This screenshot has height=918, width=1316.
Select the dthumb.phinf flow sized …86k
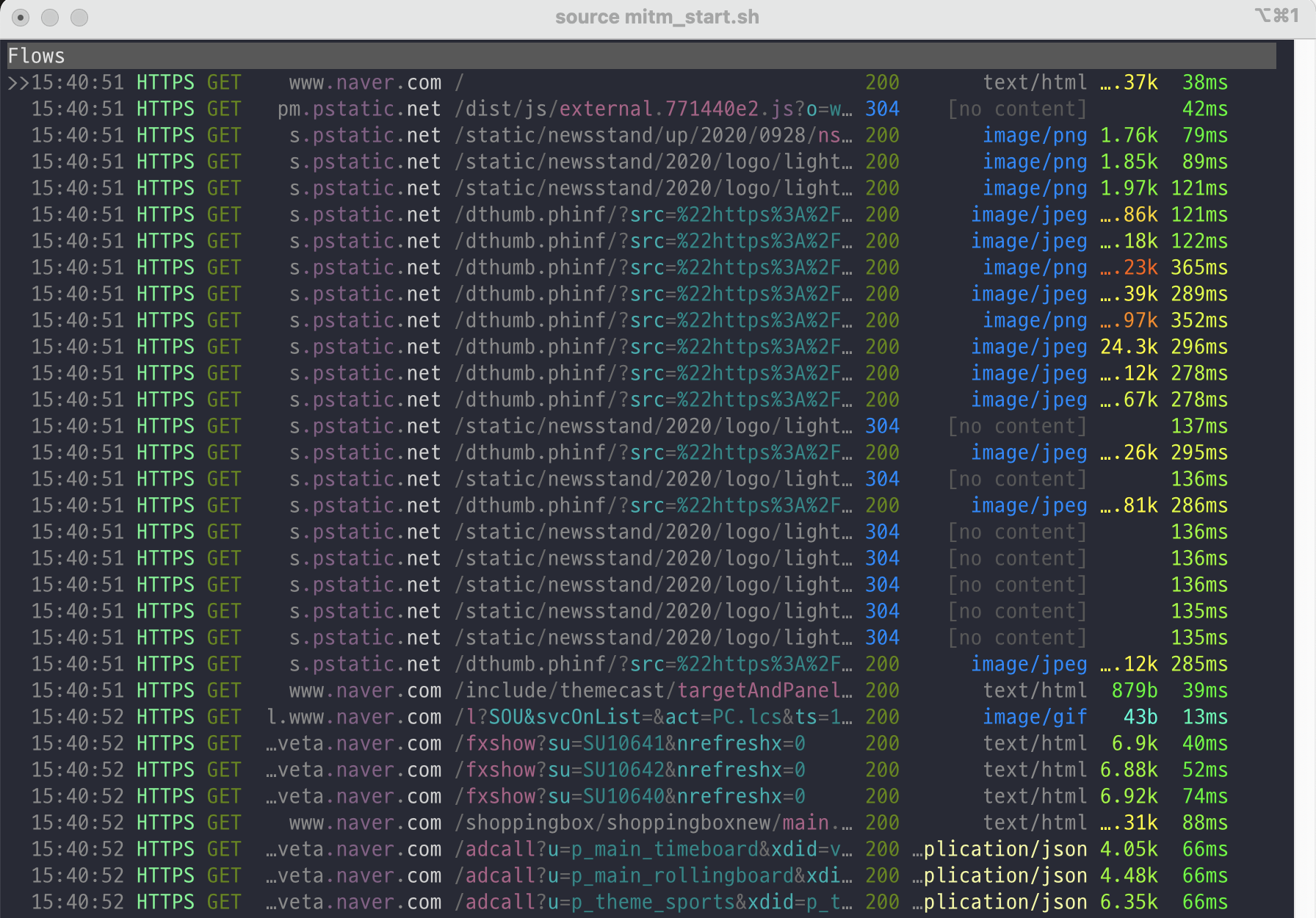point(641,214)
